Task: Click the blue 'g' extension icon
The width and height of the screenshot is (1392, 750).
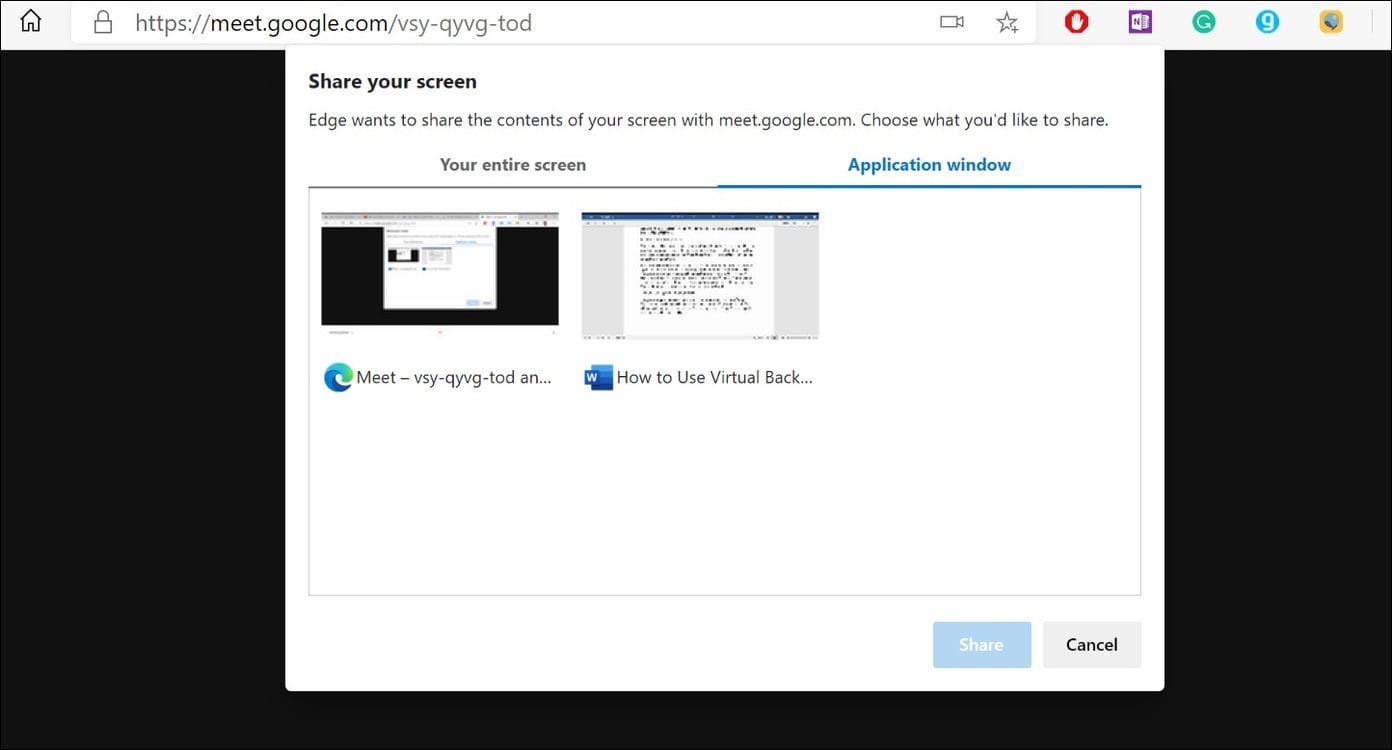Action: [1267, 21]
